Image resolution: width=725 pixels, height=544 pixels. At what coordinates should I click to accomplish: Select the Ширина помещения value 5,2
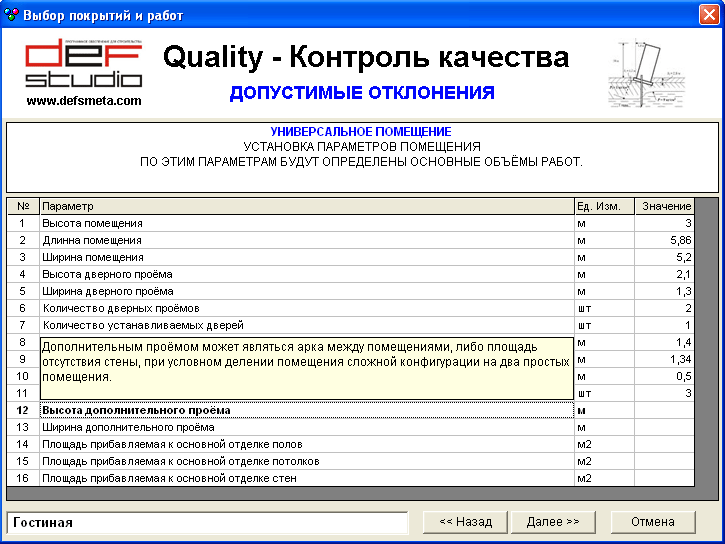pyautogui.click(x=663, y=258)
